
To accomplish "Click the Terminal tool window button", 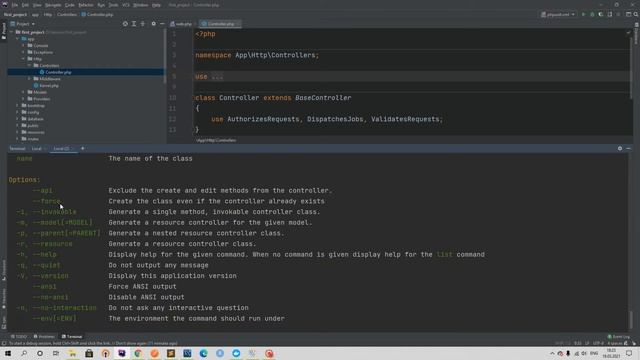I will pyautogui.click(x=72, y=337).
